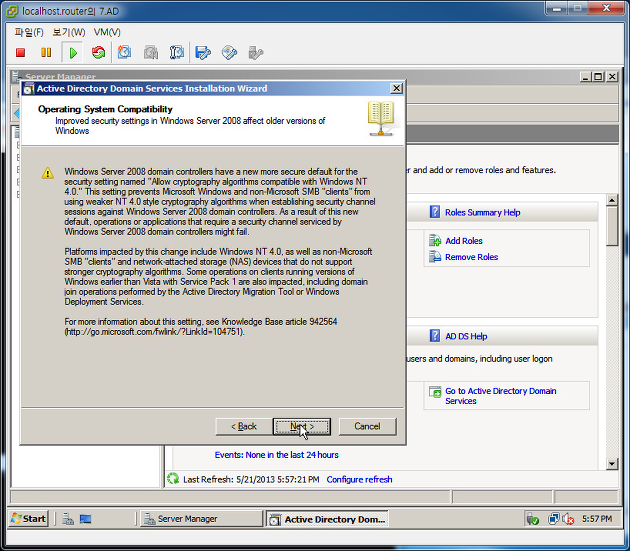Click the Add Roles link
The height and width of the screenshot is (551, 630).
coord(464,241)
